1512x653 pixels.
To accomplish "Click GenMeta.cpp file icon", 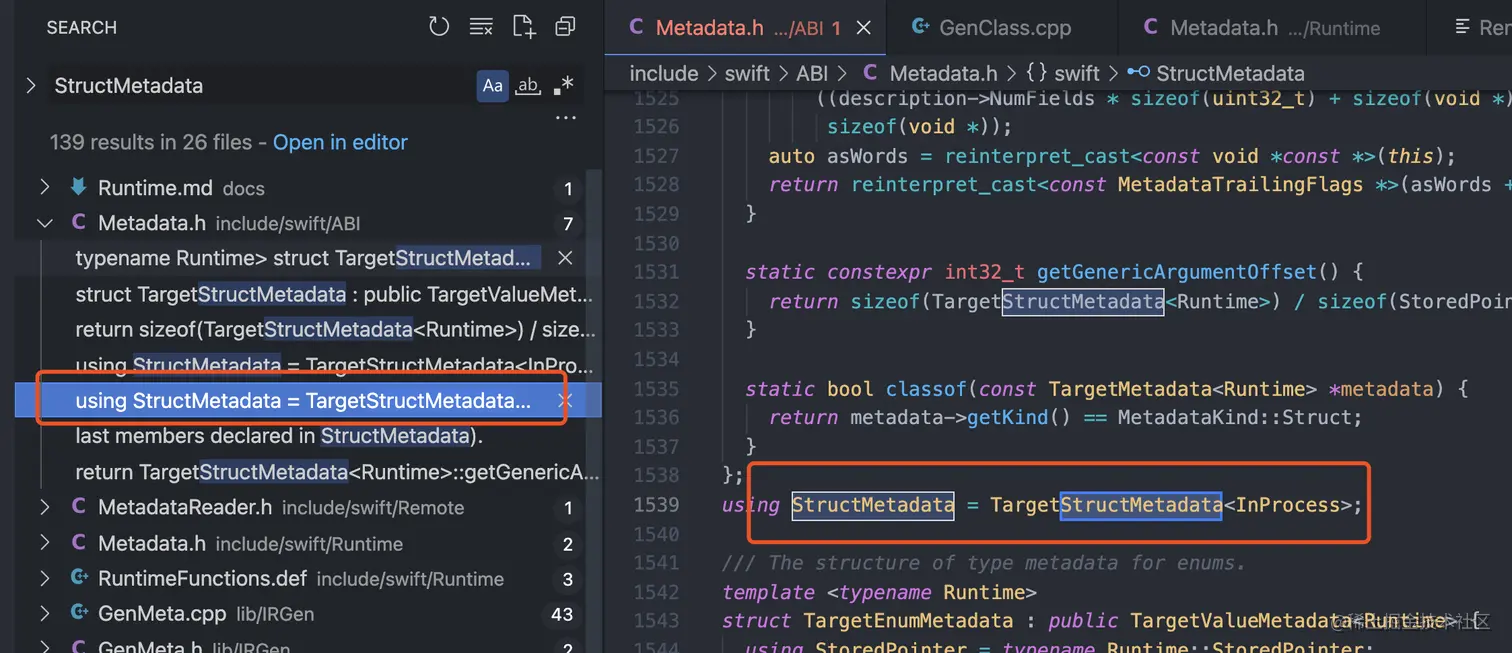I will click(x=79, y=614).
